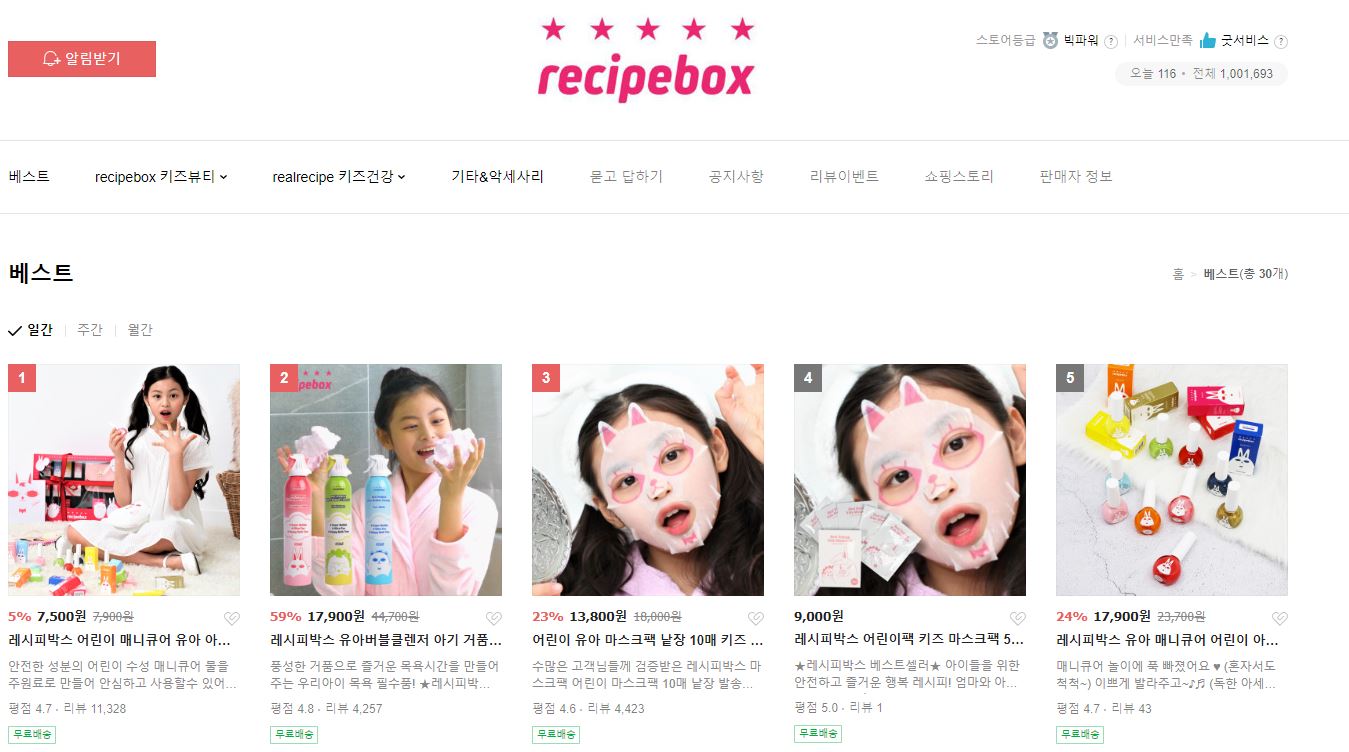Click heart icon on fifth ranked product
This screenshot has width=1349, height=752.
(1279, 618)
